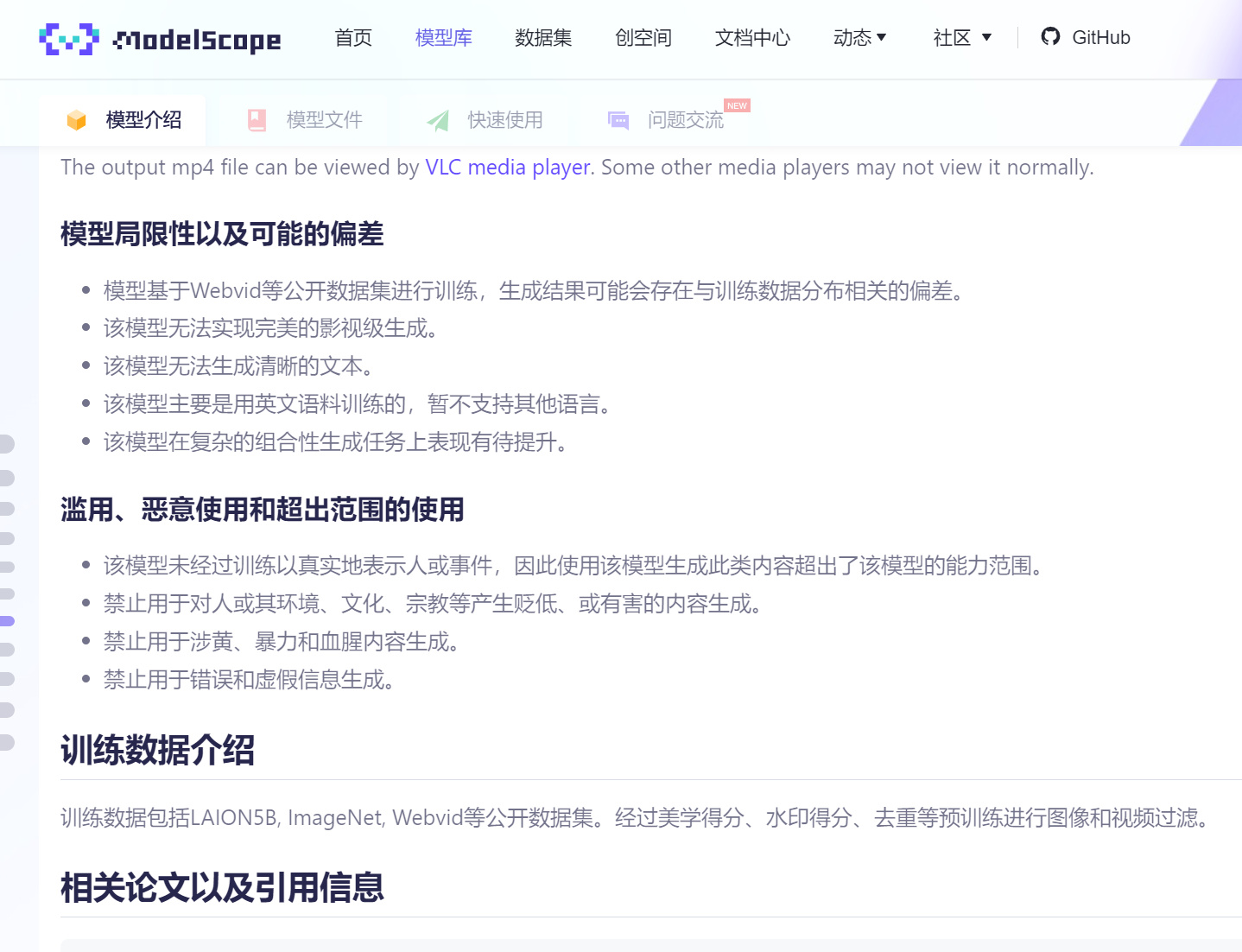Expand the 社区 dropdown menu
Screen dimensions: 1242x952
coord(961,37)
